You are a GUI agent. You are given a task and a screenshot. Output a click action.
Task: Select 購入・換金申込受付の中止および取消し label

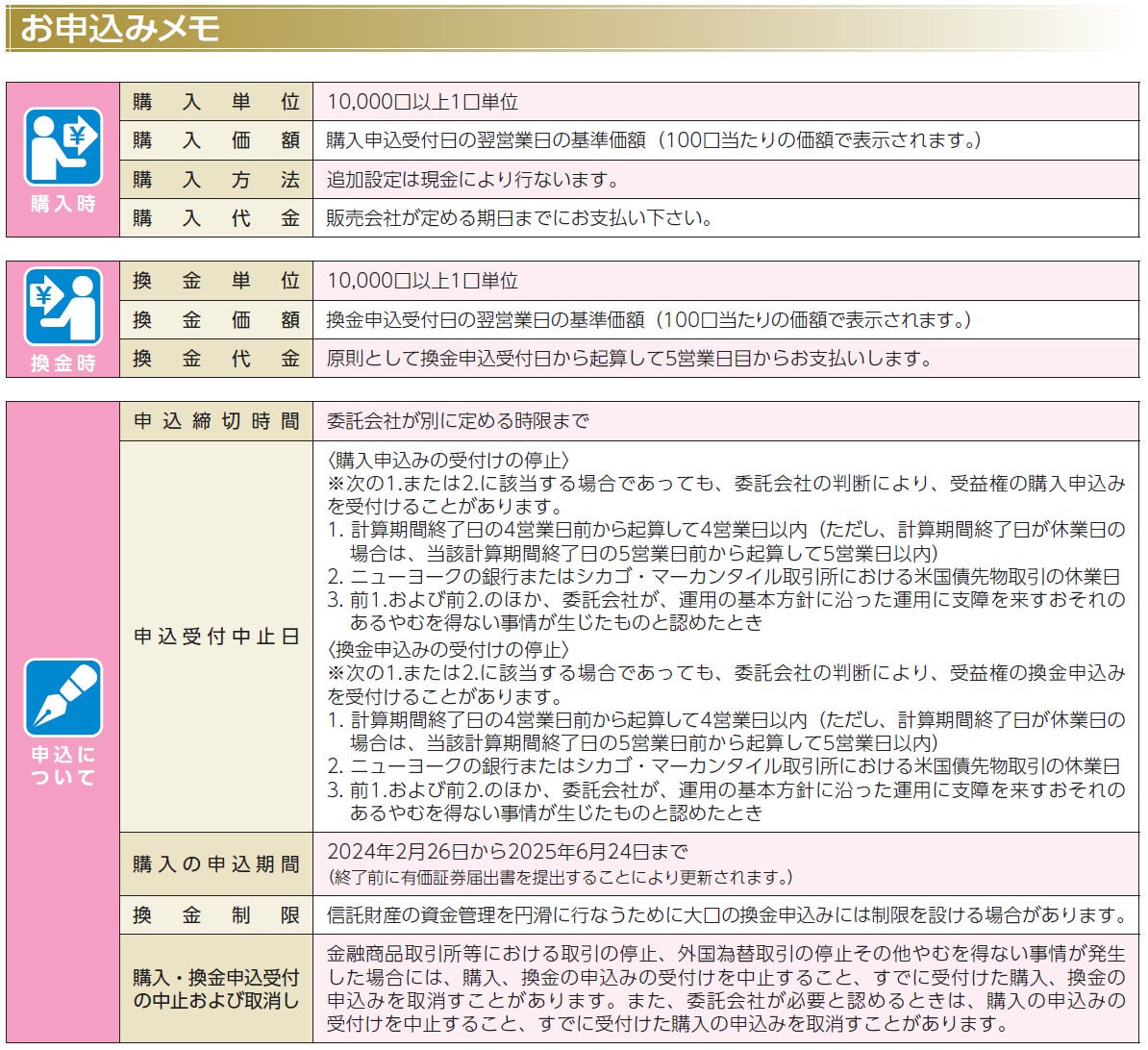pyautogui.click(x=216, y=988)
